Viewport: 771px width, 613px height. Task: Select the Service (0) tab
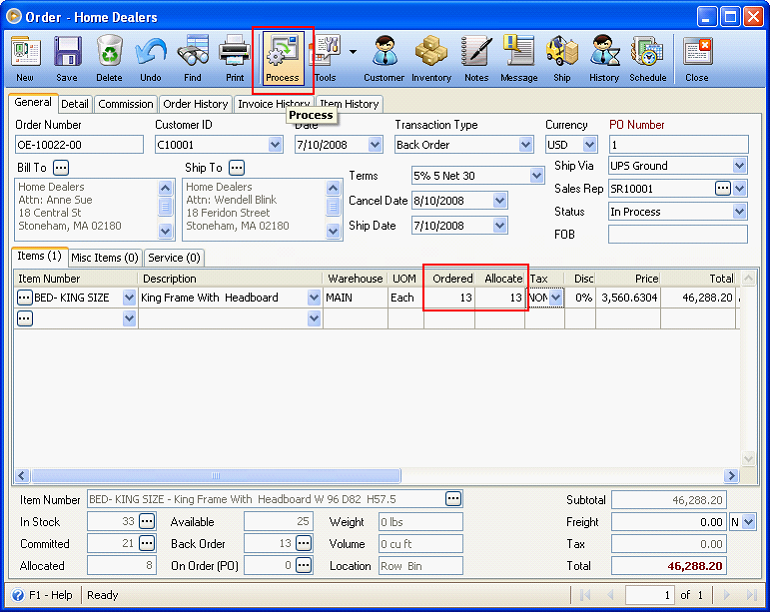174,258
